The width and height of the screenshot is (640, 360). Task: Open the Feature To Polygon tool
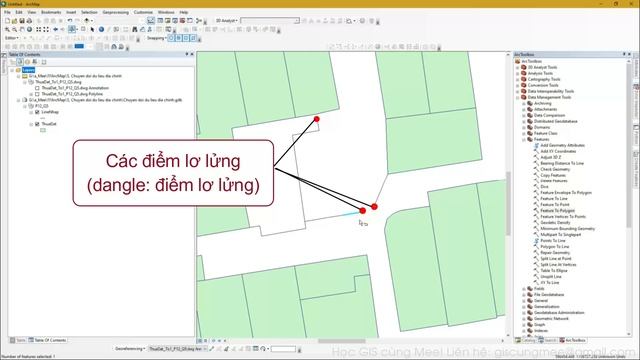pos(557,211)
